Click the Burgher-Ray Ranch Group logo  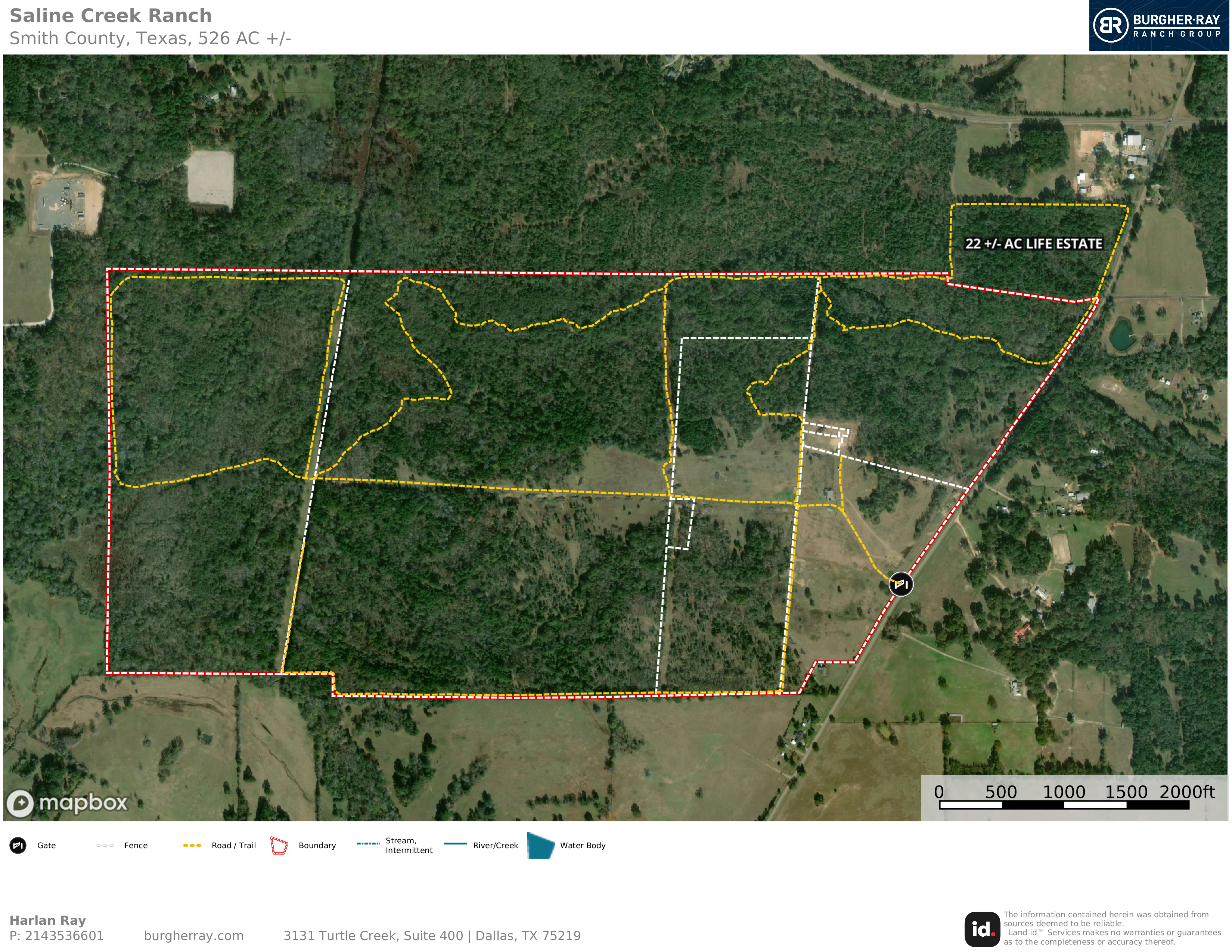tap(1159, 26)
